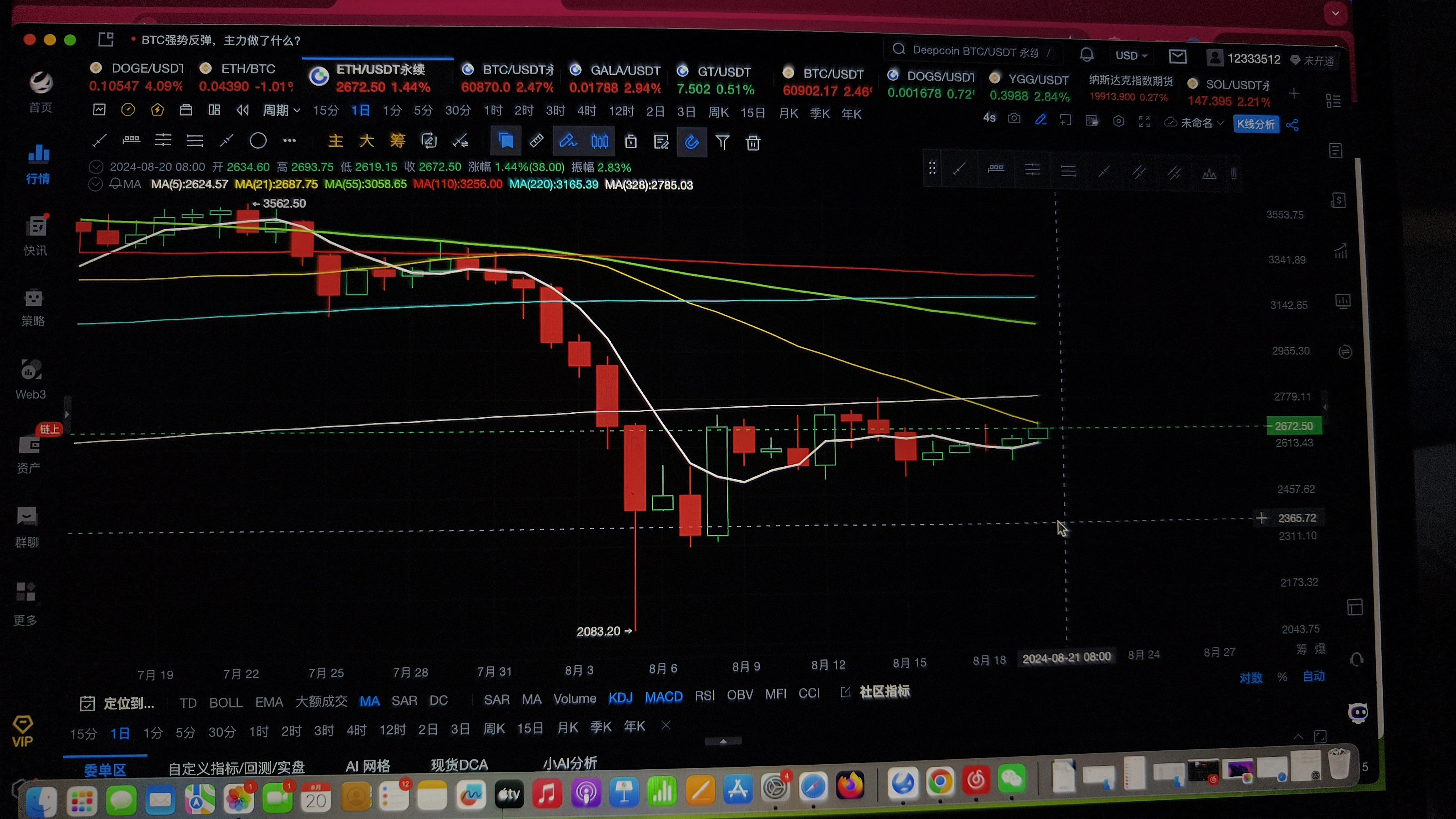Viewport: 1456px width, 819px height.
Task: Toggle EMA main indicator
Action: (269, 702)
